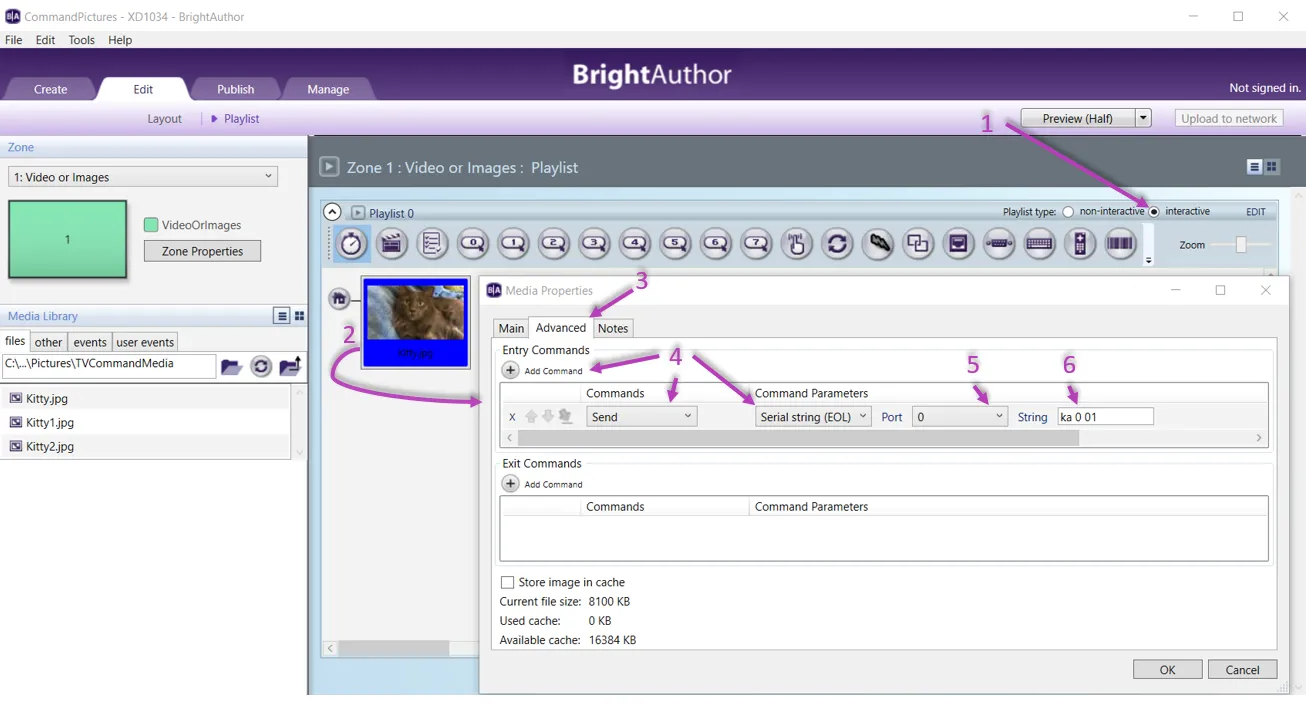The width and height of the screenshot is (1306, 717).
Task: Open the Send command dropdown
Action: [x=642, y=417]
